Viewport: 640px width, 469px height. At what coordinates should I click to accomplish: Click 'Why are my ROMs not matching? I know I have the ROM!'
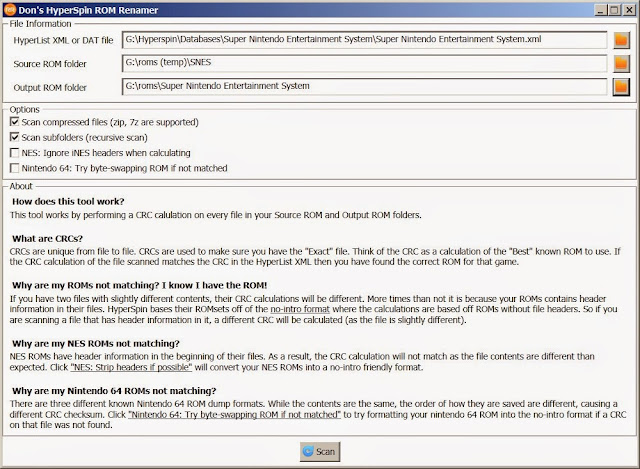pos(140,286)
